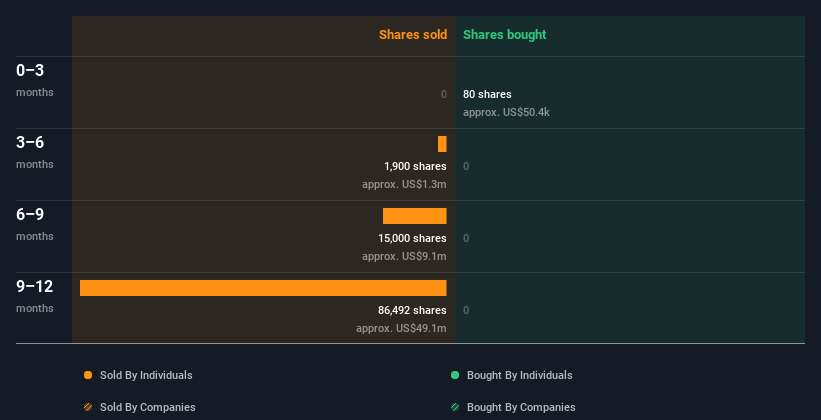Click the orange Sold By Individuals legend dot
The height and width of the screenshot is (420, 821).
[x=88, y=375]
